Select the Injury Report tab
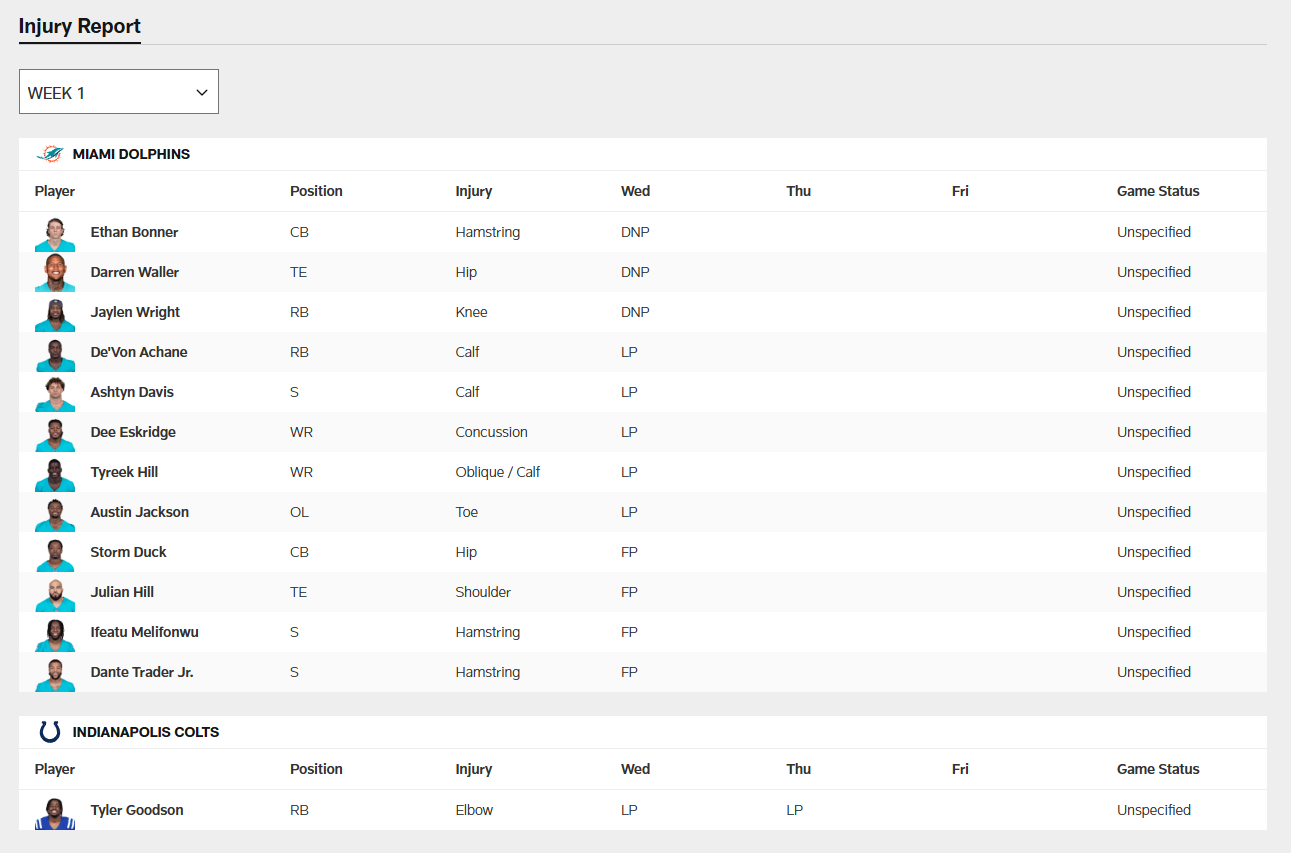Image resolution: width=1291 pixels, height=853 pixels. [80, 26]
